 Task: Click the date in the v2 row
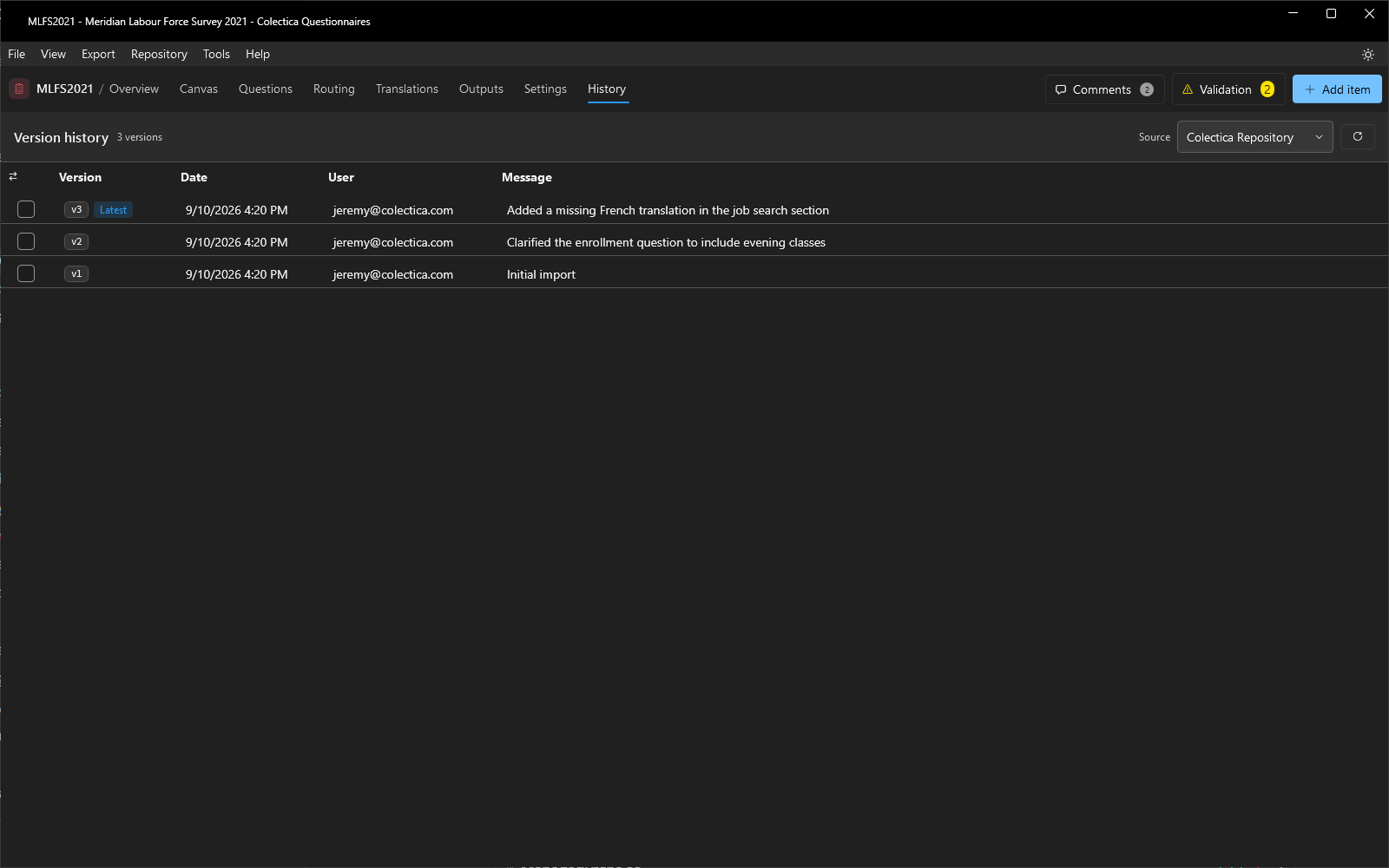(x=237, y=242)
